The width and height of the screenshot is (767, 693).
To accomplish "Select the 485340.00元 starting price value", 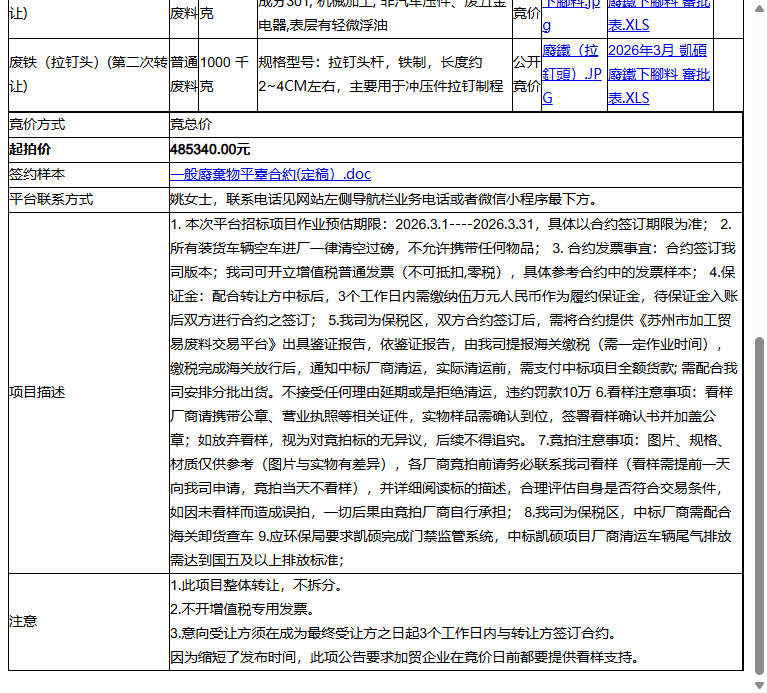I will 210,150.
